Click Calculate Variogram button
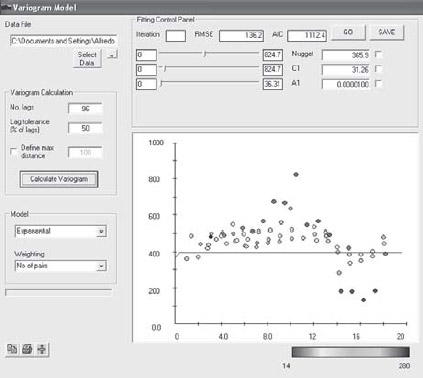Image resolution: width=423 pixels, height=378 pixels. [x=59, y=179]
